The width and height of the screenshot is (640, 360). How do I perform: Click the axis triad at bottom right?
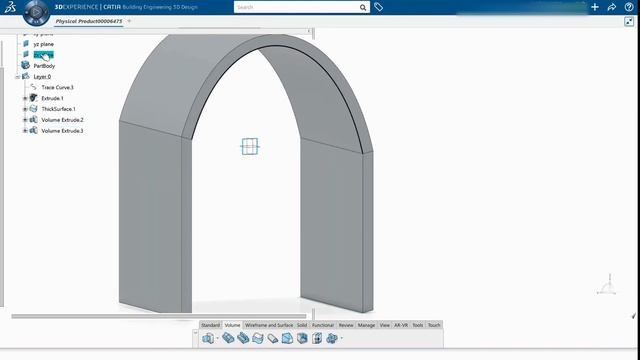(607, 285)
